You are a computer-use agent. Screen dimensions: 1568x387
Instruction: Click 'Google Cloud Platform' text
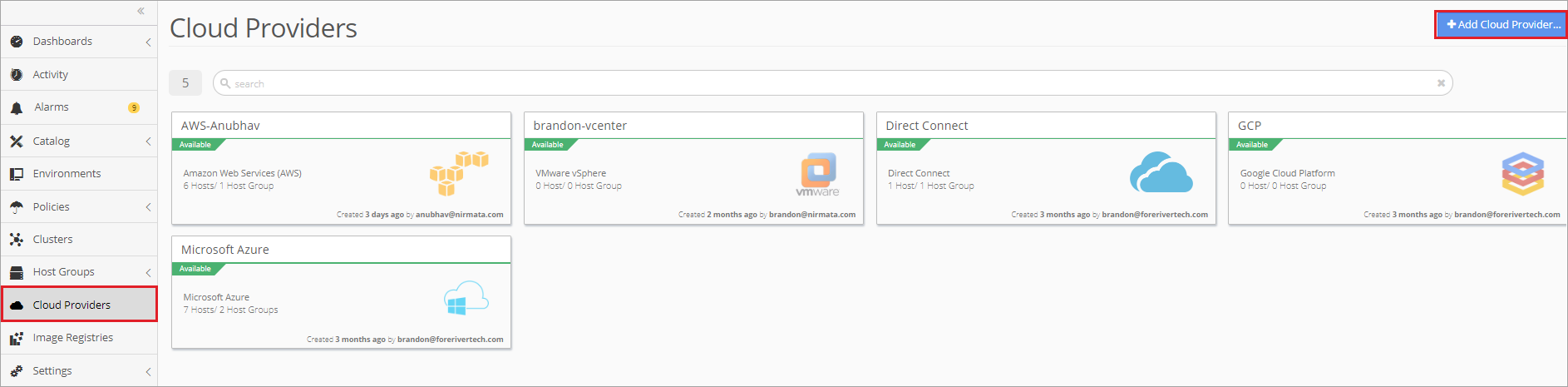(x=1288, y=174)
